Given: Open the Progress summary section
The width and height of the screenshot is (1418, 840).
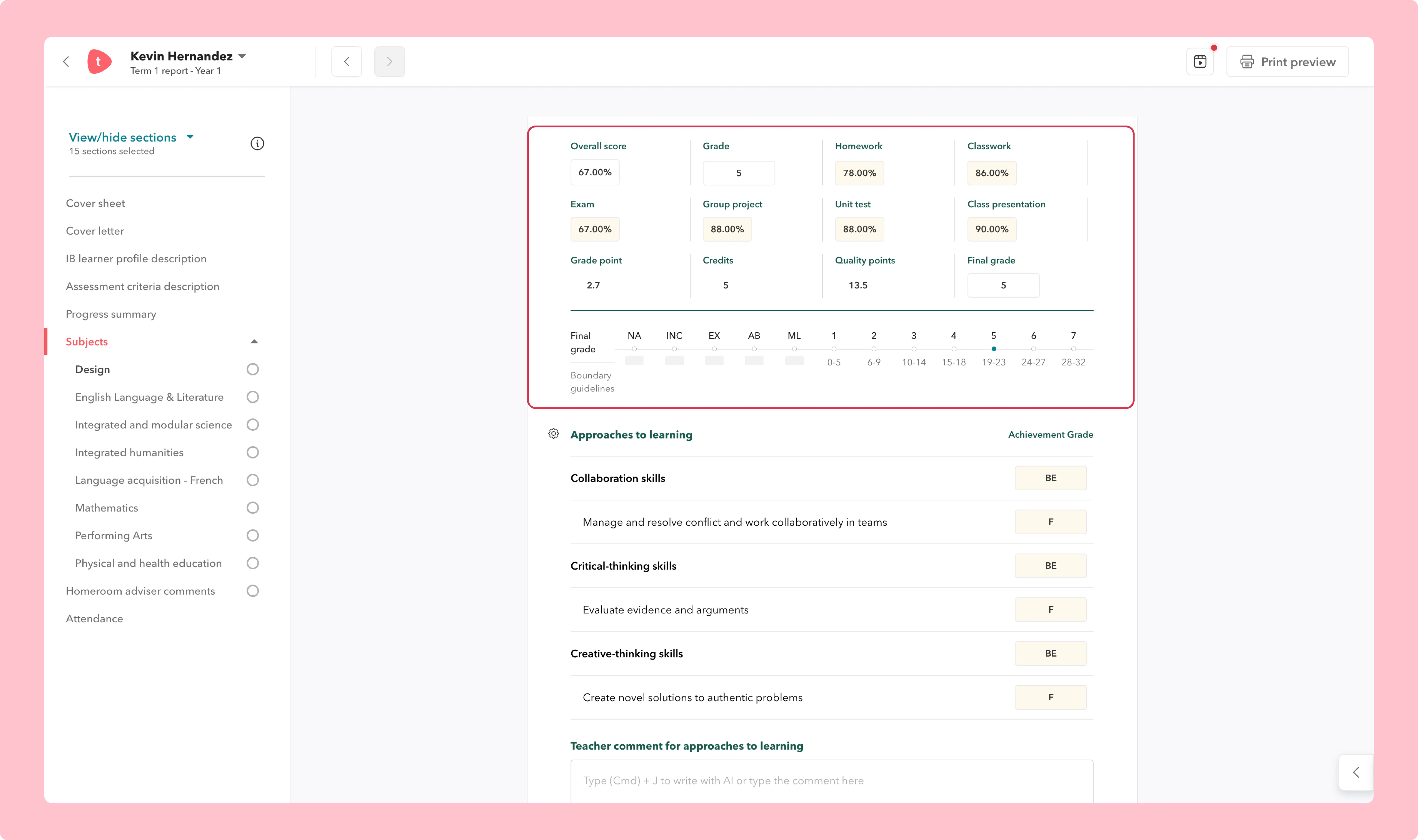Looking at the screenshot, I should (x=111, y=314).
